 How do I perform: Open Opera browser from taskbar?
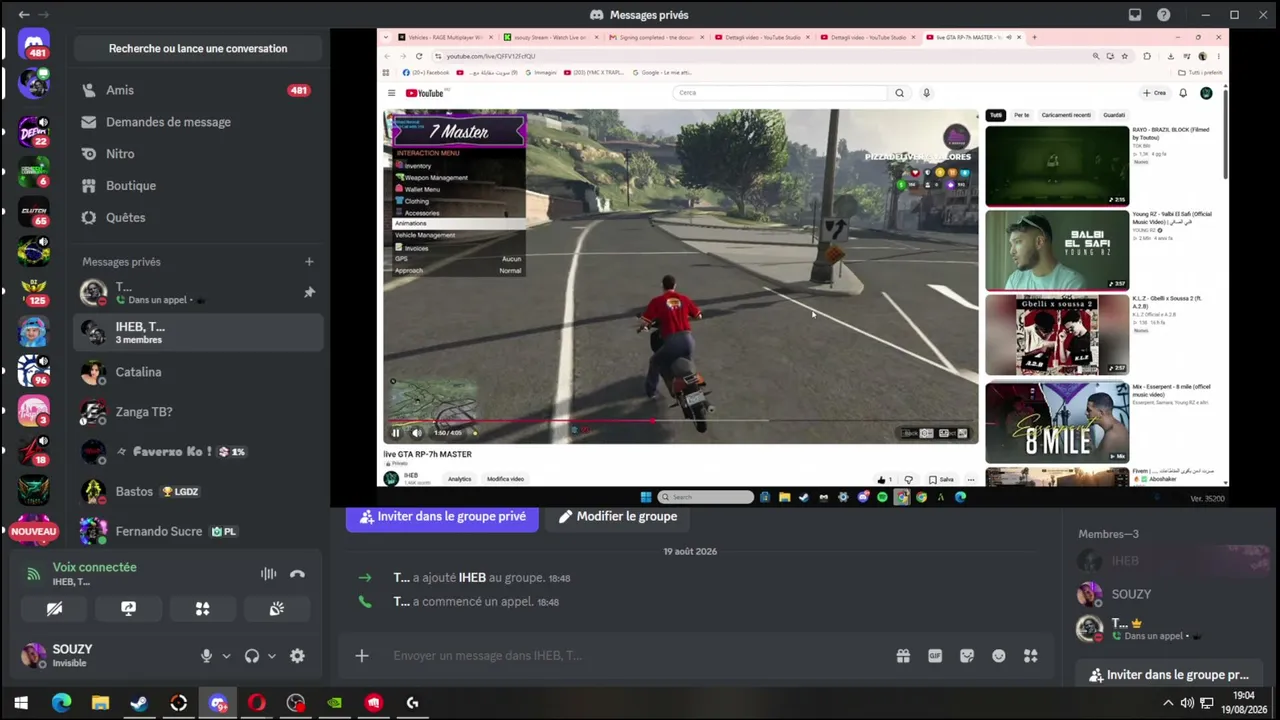click(257, 703)
